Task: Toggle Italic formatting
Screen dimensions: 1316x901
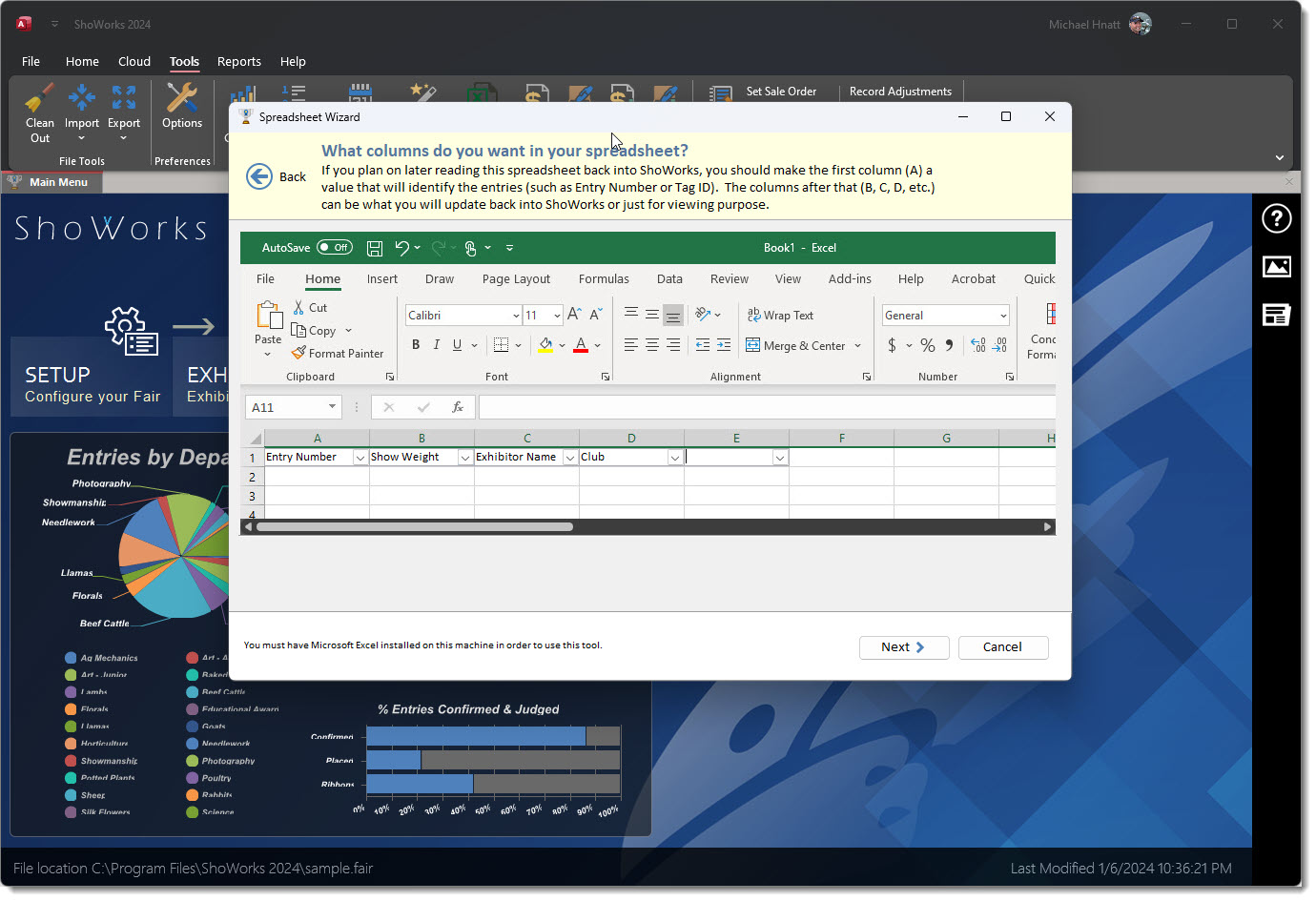Action: pos(436,345)
